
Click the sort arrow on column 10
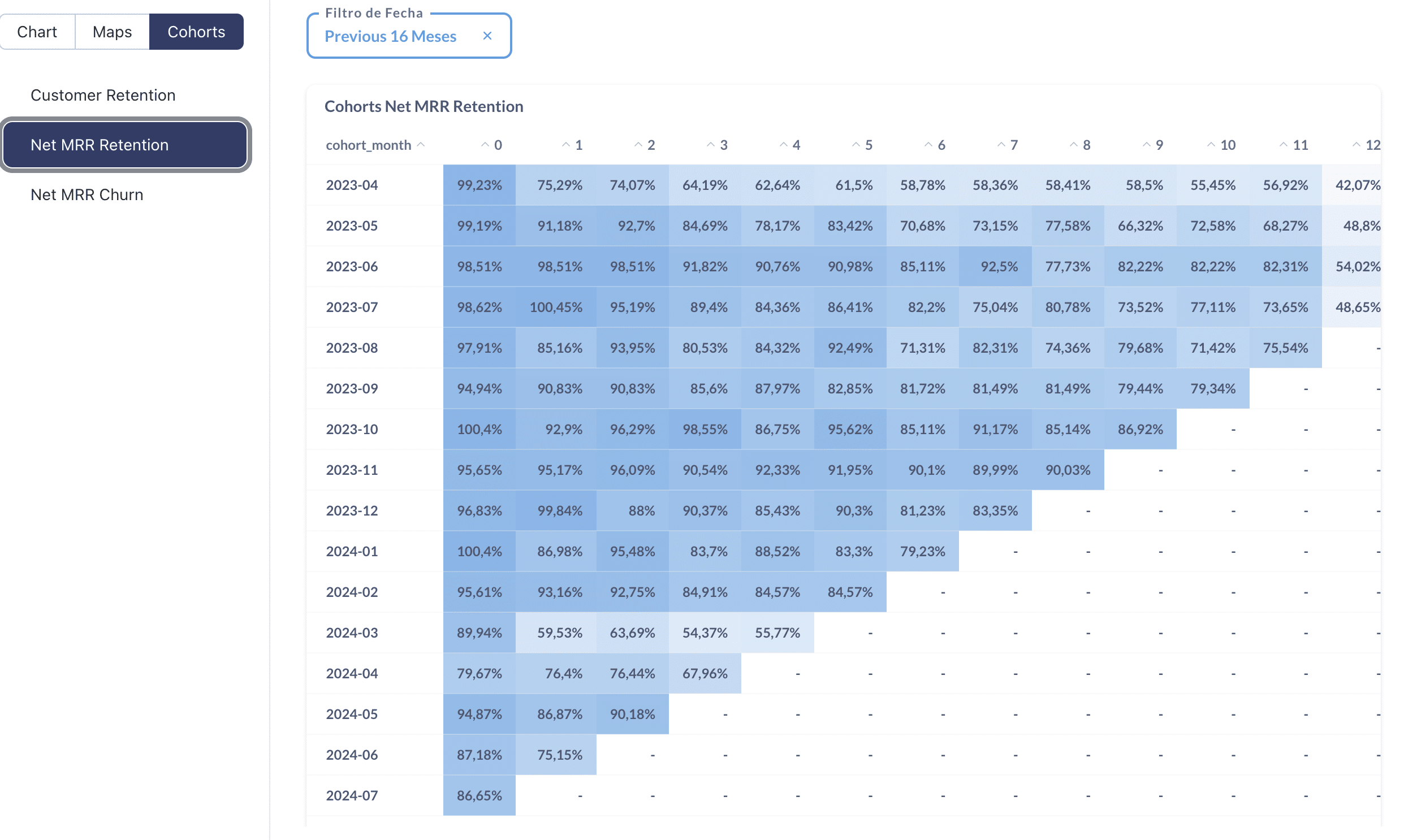click(x=1211, y=145)
